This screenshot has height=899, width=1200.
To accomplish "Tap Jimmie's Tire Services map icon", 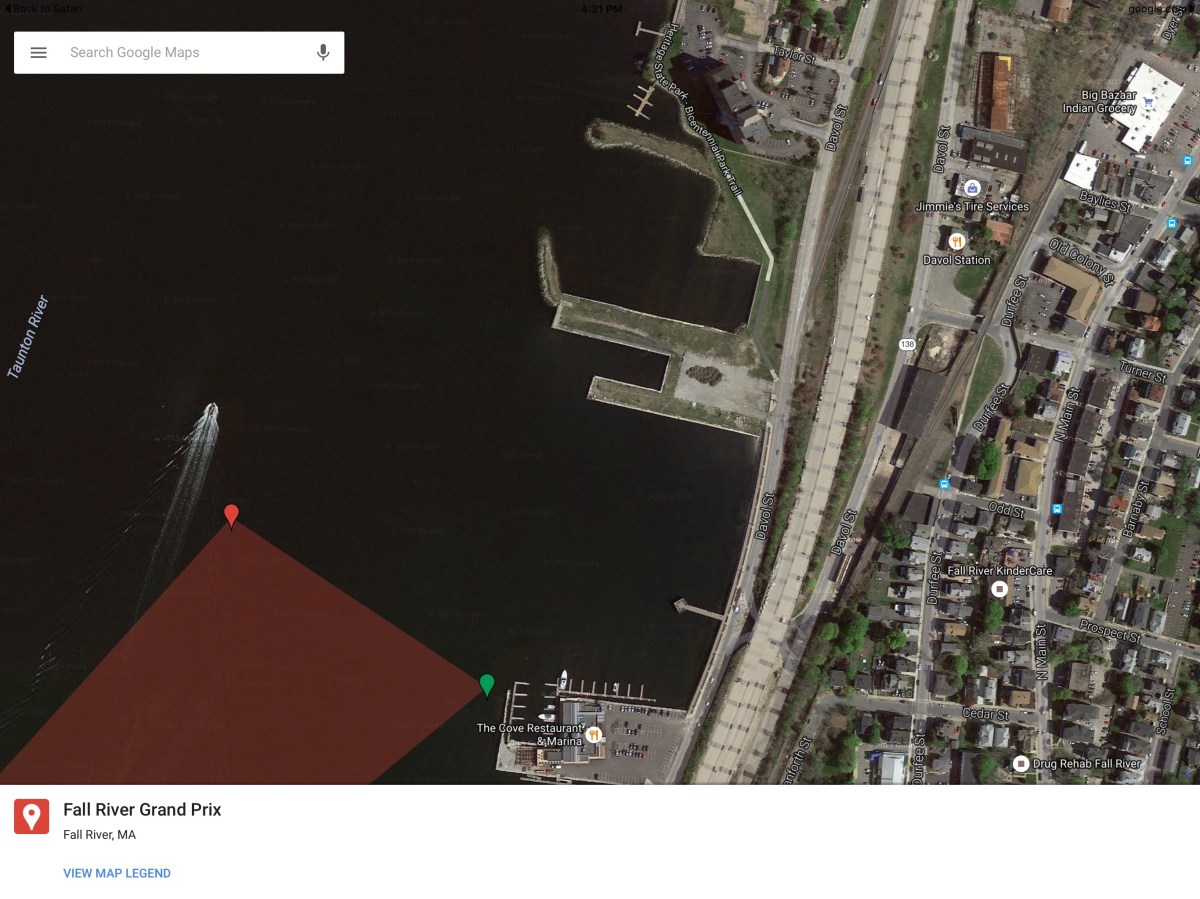I will [971, 187].
